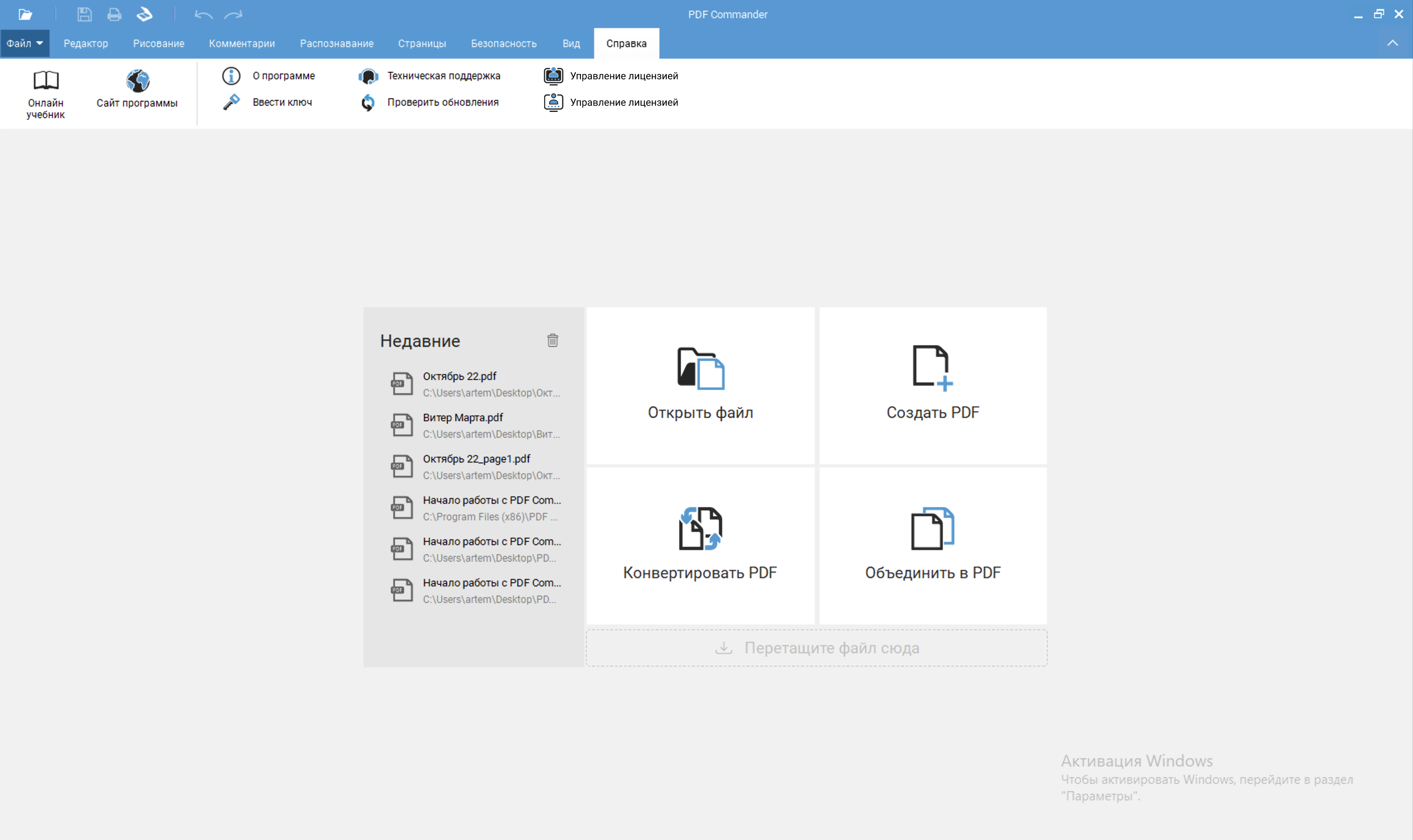The height and width of the screenshot is (840, 1413).
Task: Click the Check for updates icon
Action: point(368,102)
